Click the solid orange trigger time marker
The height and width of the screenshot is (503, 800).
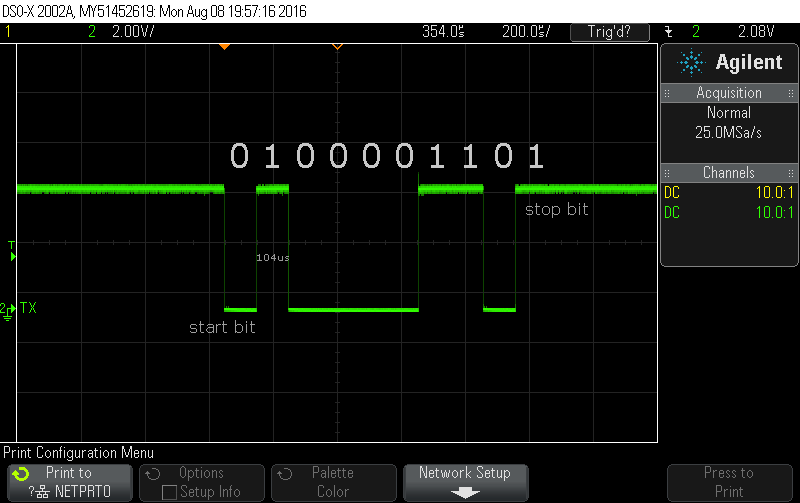(x=224, y=46)
